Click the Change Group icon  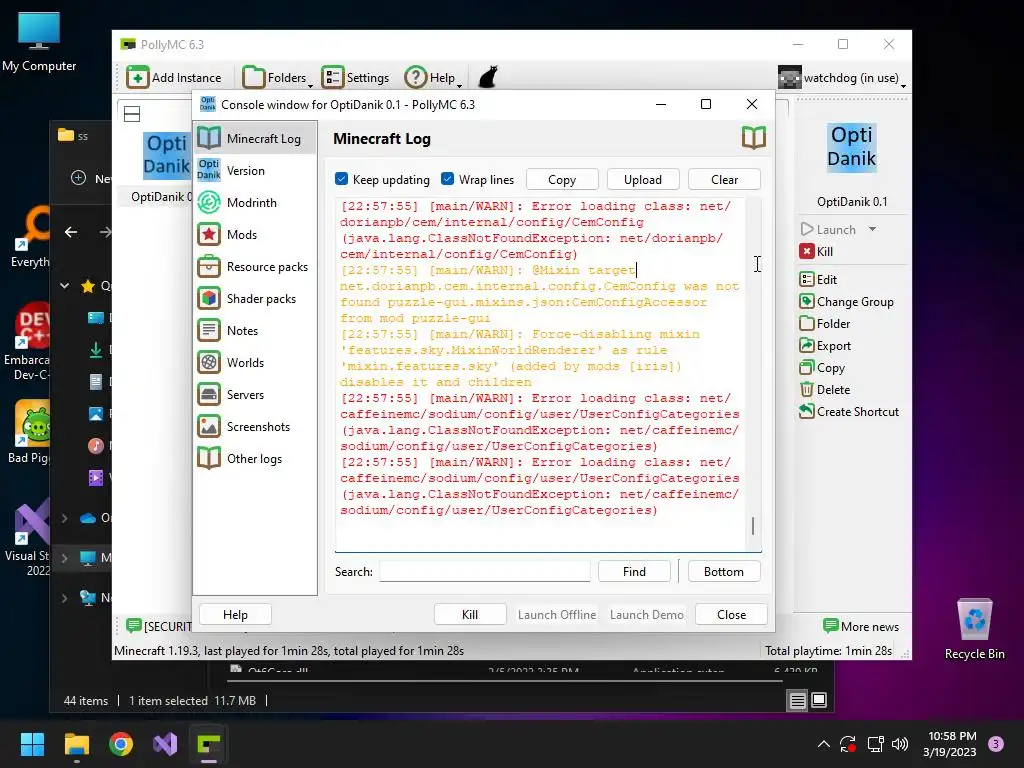(x=807, y=302)
